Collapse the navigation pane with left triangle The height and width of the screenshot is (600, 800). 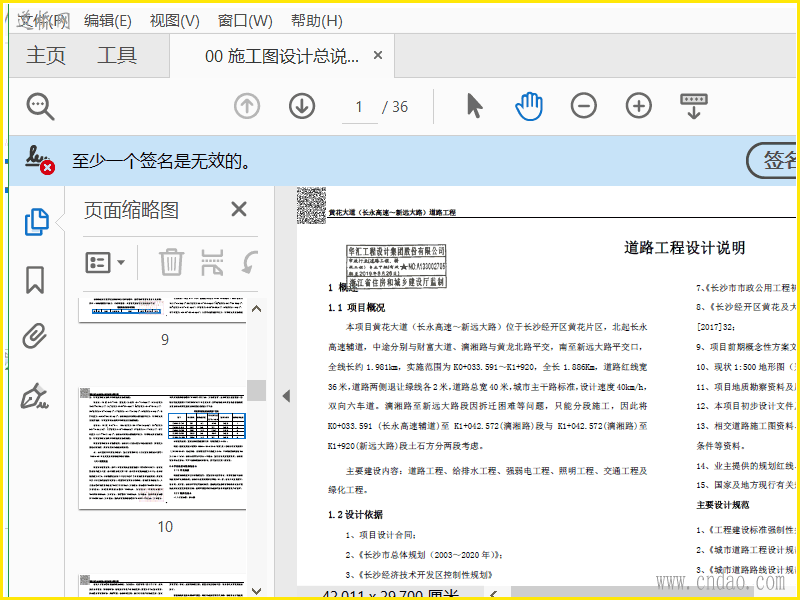click(x=286, y=395)
